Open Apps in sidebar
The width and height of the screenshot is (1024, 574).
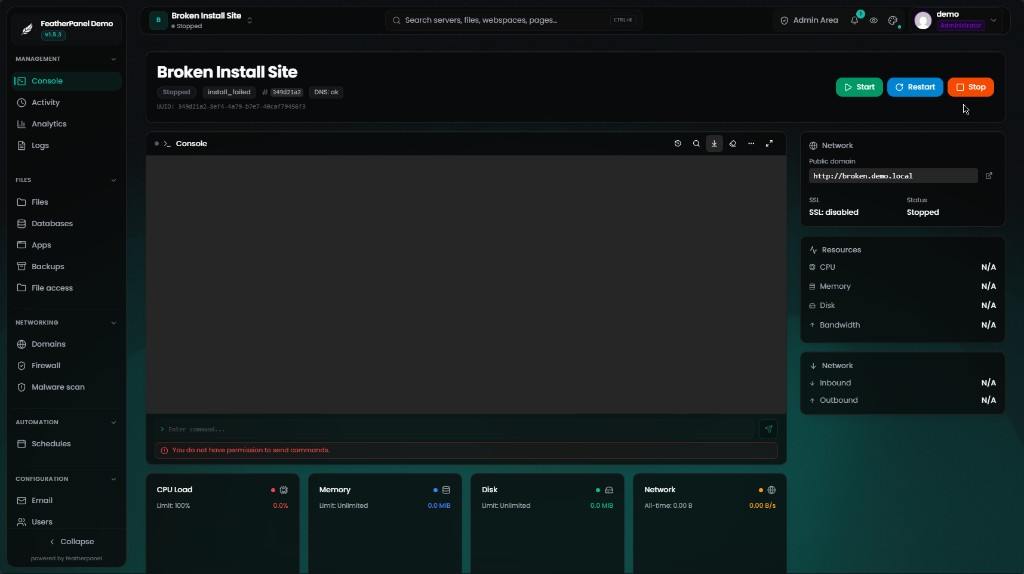tap(67, 245)
